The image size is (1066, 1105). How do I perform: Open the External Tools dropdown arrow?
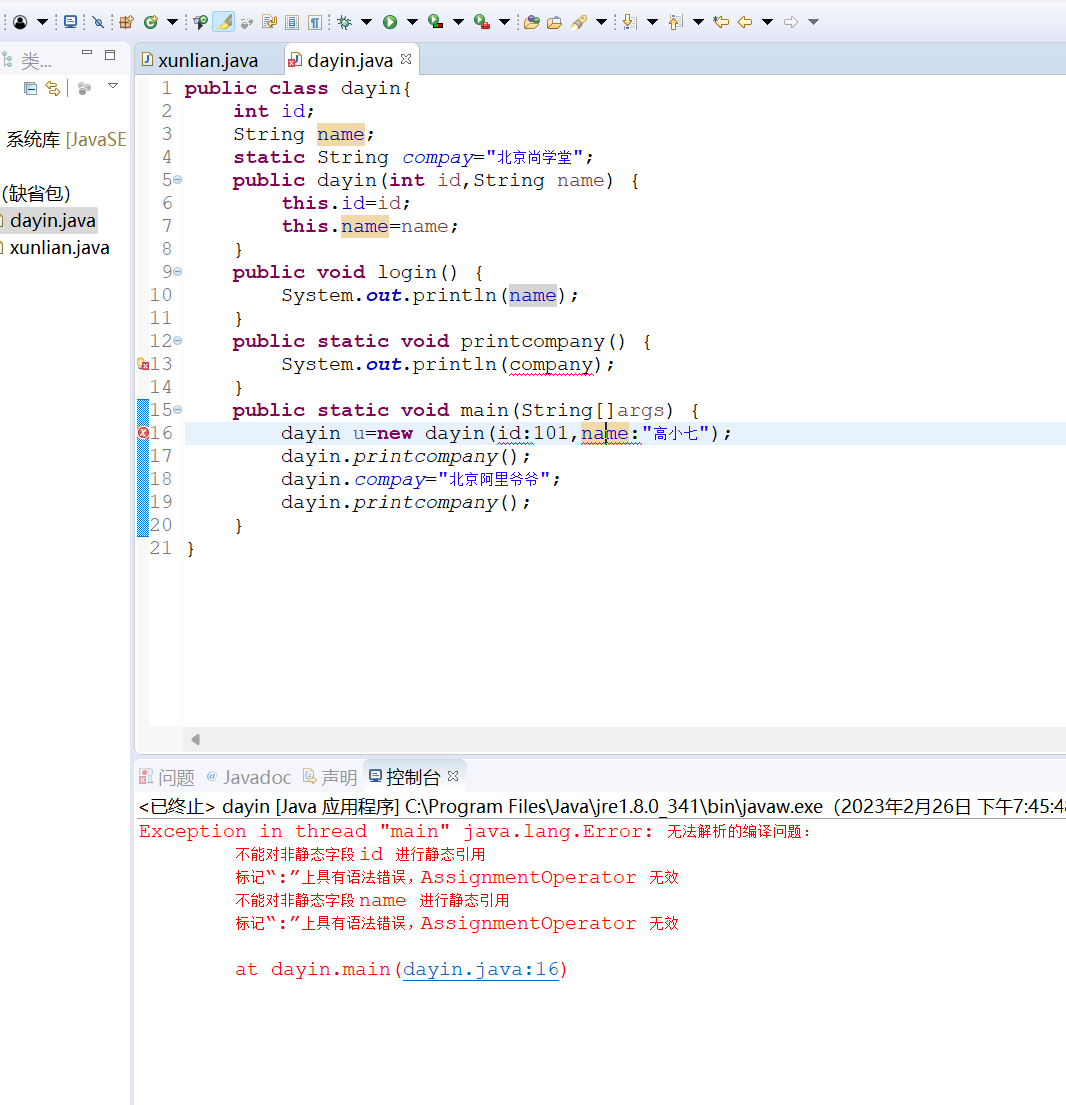[504, 22]
